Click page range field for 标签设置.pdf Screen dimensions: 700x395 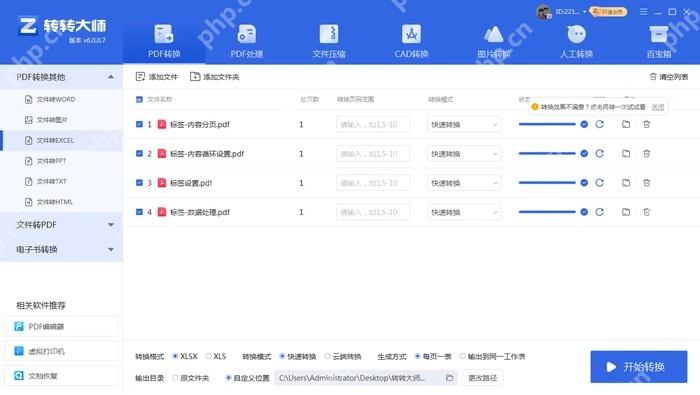point(373,183)
